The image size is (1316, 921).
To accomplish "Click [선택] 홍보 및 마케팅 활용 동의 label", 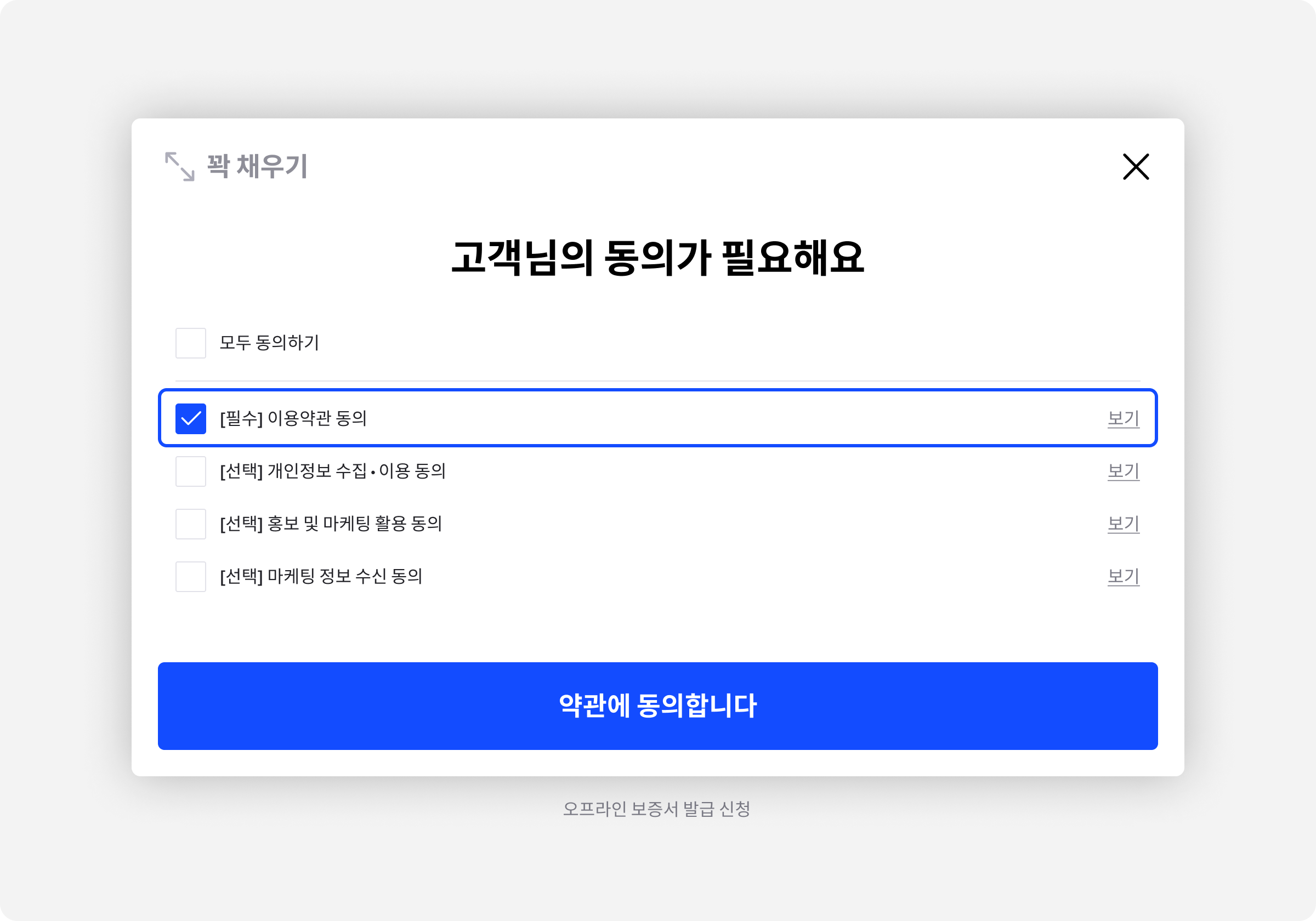I will point(331,524).
